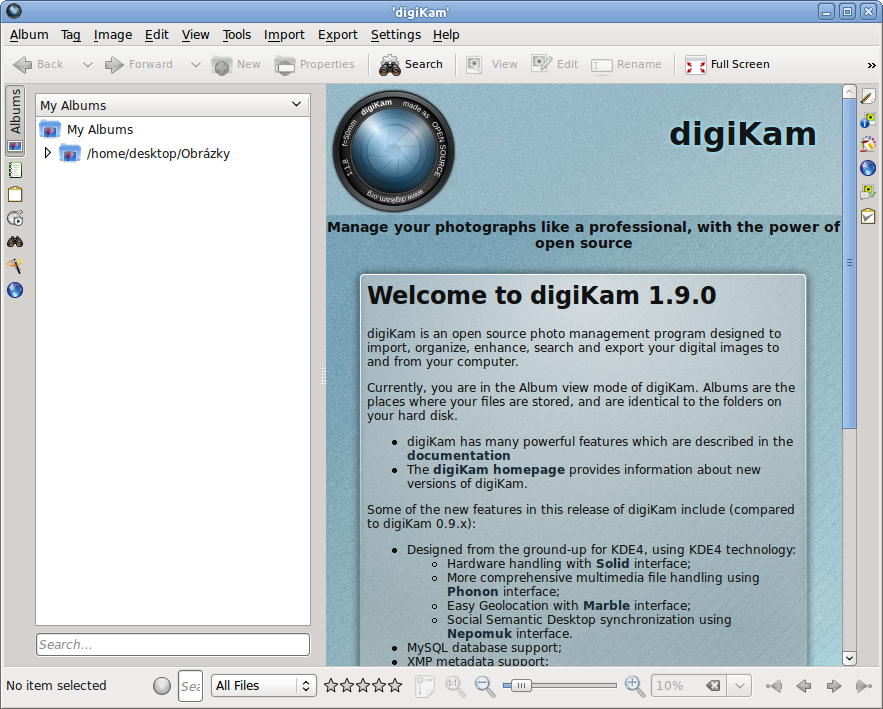Open the binoculars Searches tab in left sidebar
This screenshot has width=883, height=709.
pos(15,242)
